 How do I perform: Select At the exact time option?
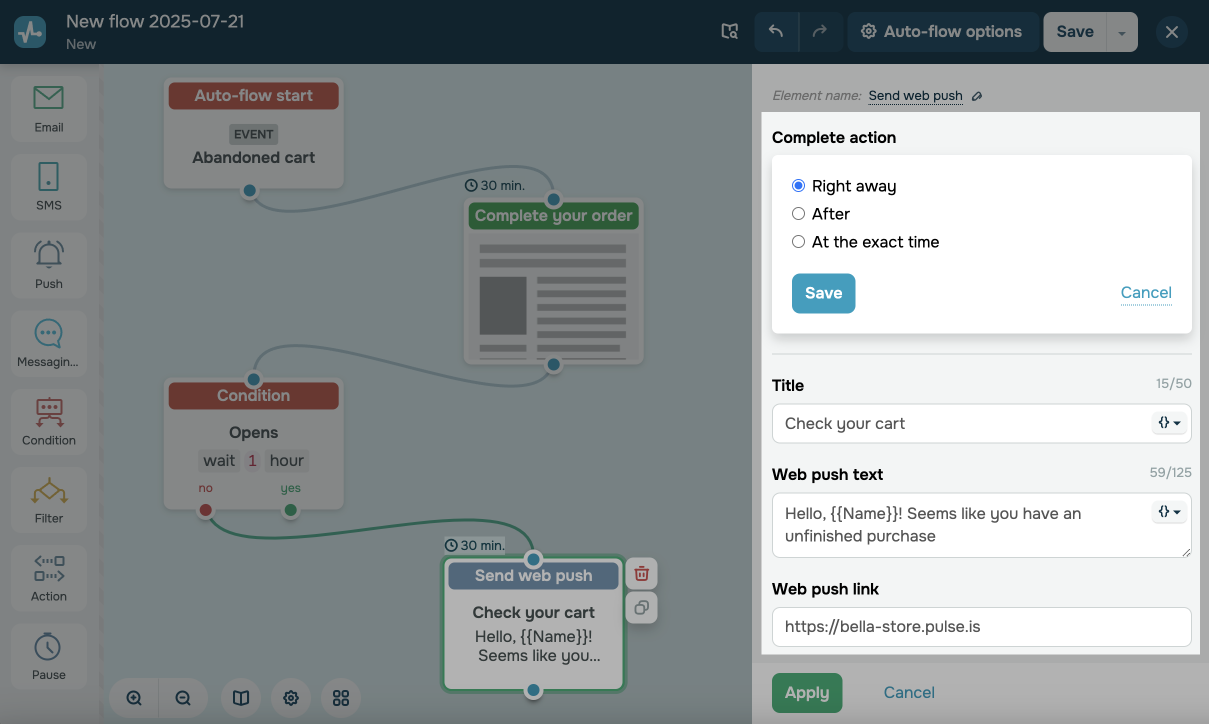click(x=798, y=242)
